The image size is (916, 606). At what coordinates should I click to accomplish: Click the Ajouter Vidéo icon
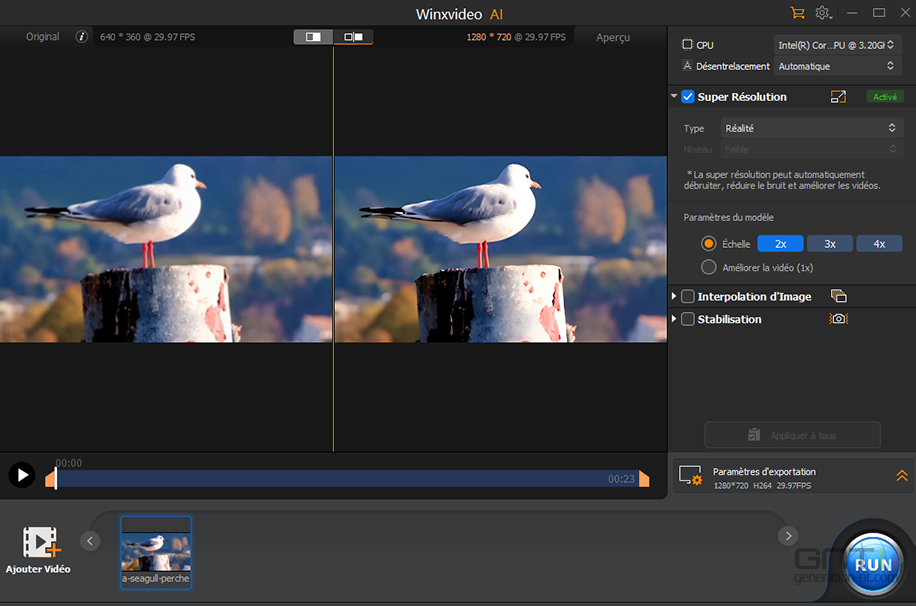[41, 542]
